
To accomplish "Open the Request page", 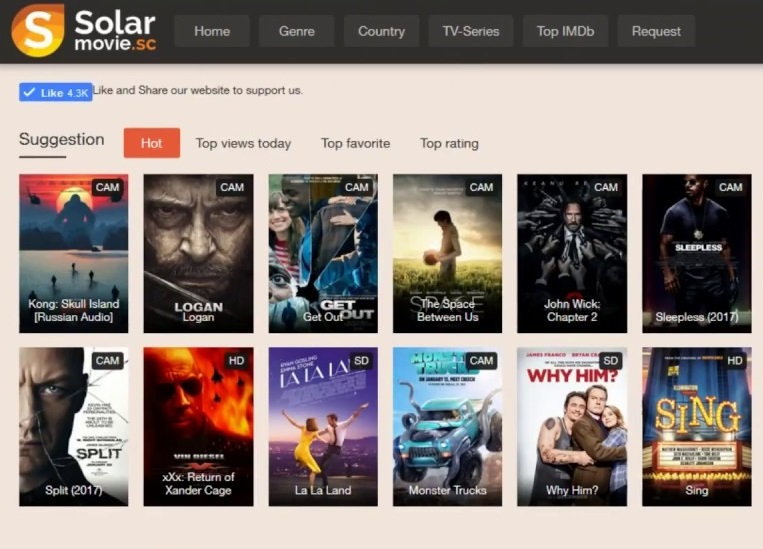I will coord(656,31).
